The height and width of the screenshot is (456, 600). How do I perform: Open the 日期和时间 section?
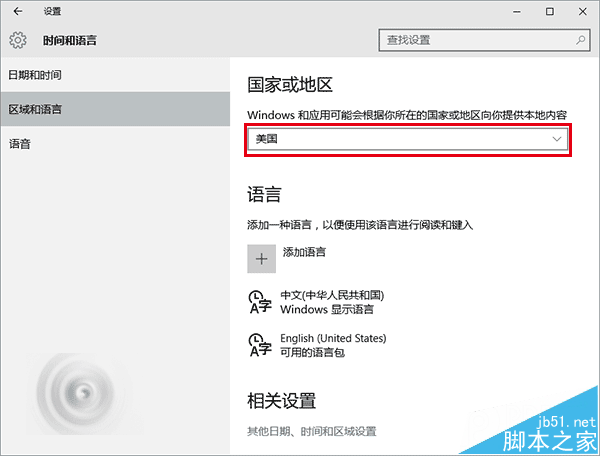point(115,75)
